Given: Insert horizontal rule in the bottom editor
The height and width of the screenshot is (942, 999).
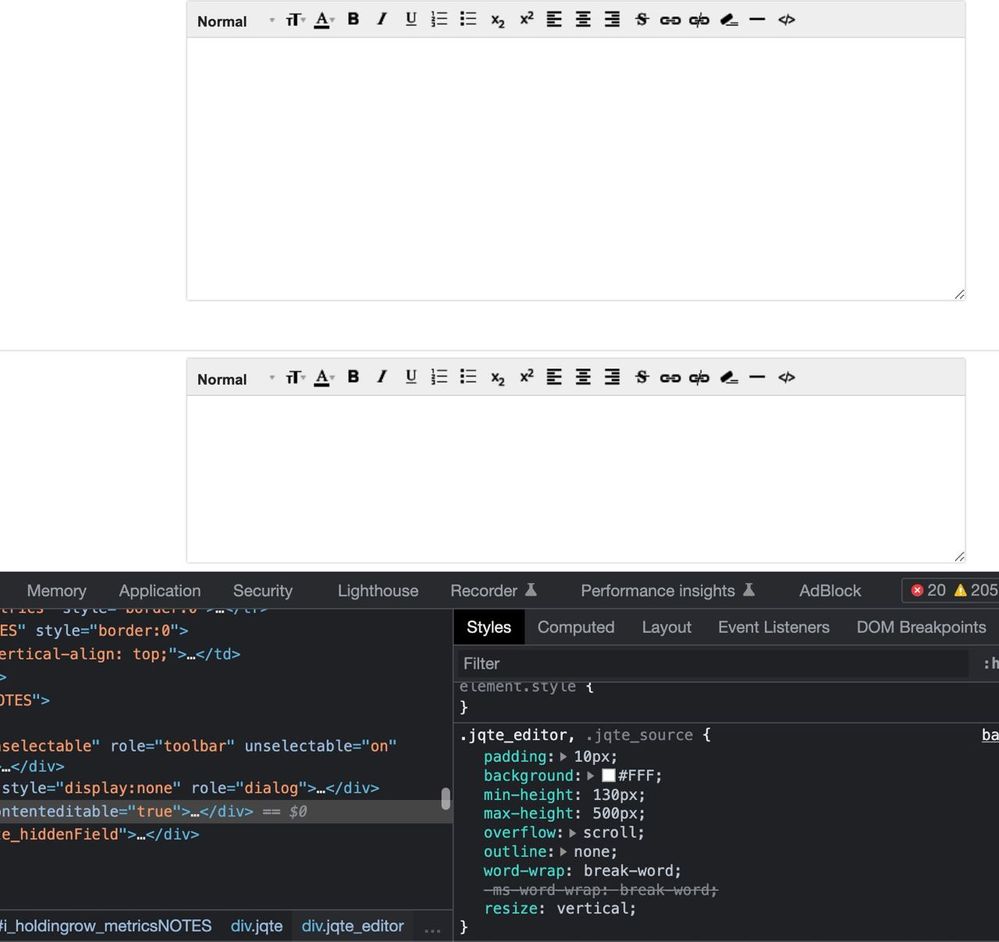Looking at the screenshot, I should [757, 377].
